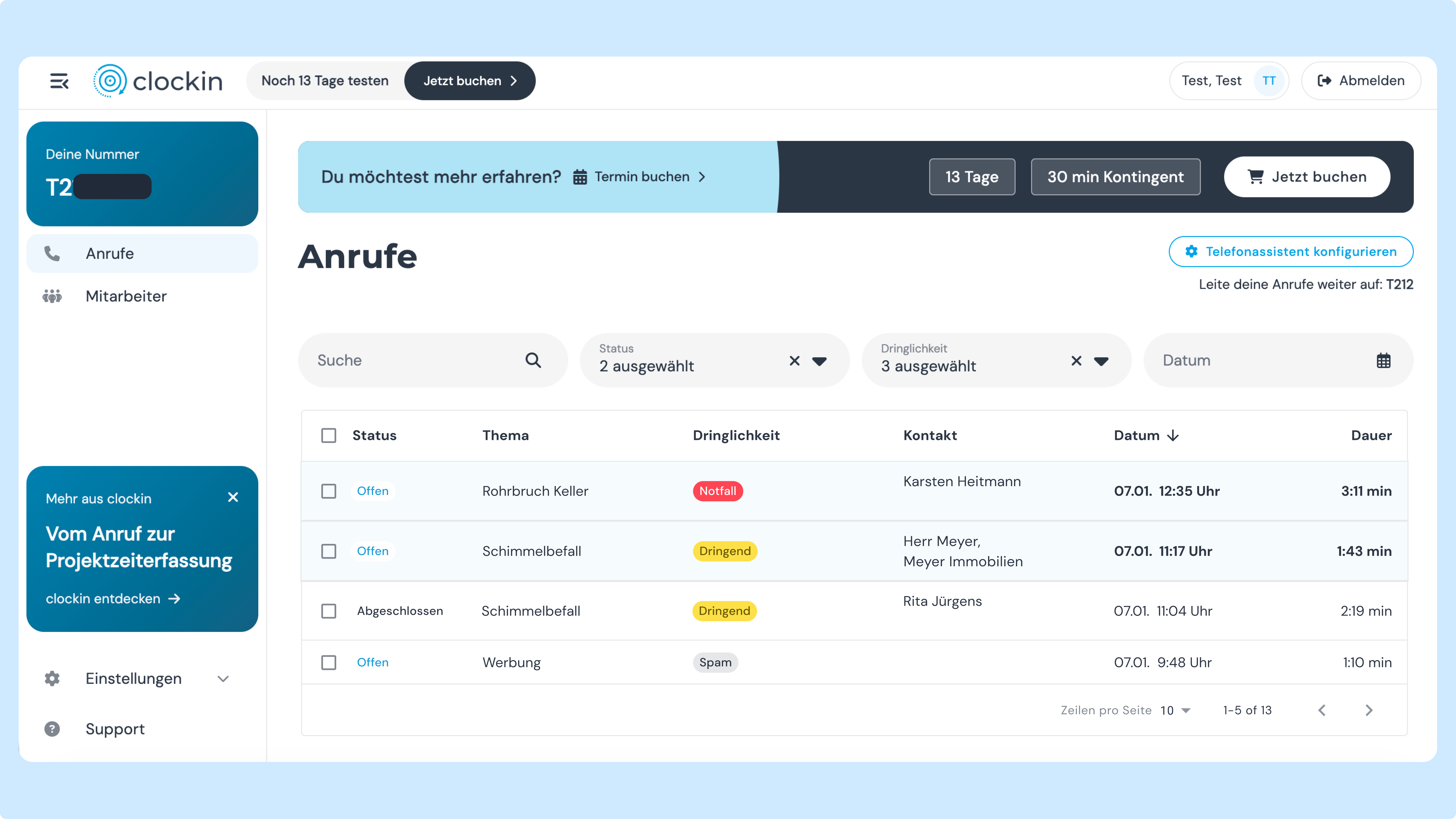Open the TT user avatar

tap(1268, 81)
